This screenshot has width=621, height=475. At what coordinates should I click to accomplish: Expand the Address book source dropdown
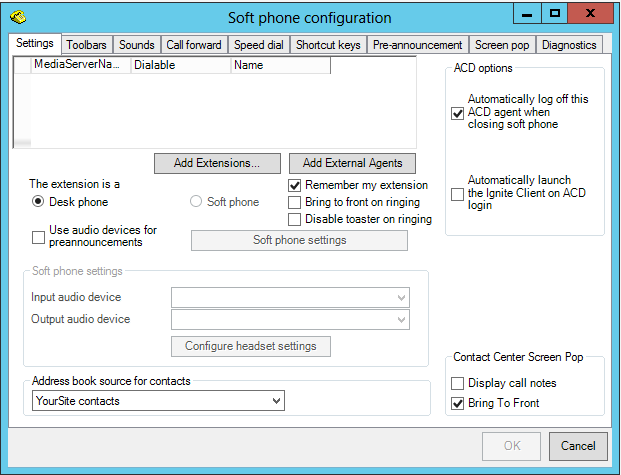[x=276, y=401]
